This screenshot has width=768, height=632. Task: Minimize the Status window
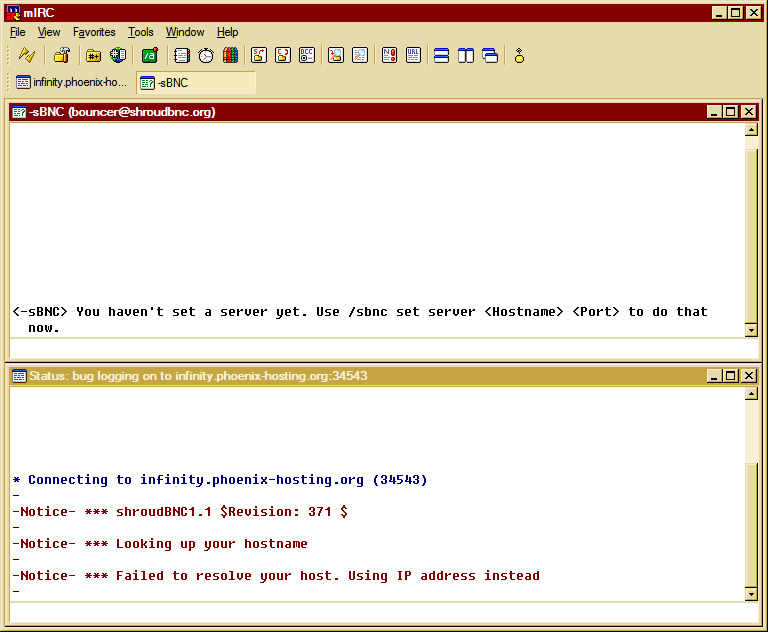(714, 376)
